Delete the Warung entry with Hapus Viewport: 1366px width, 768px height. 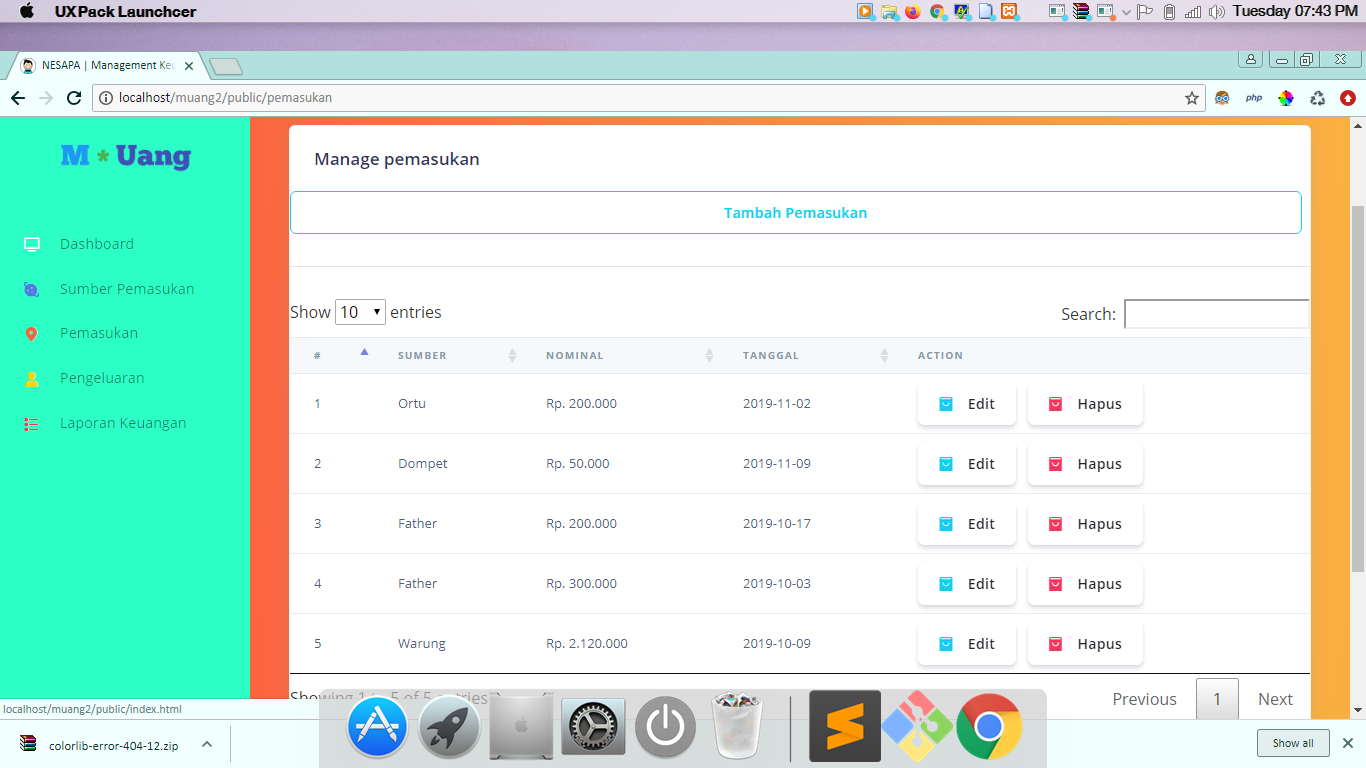point(1085,644)
